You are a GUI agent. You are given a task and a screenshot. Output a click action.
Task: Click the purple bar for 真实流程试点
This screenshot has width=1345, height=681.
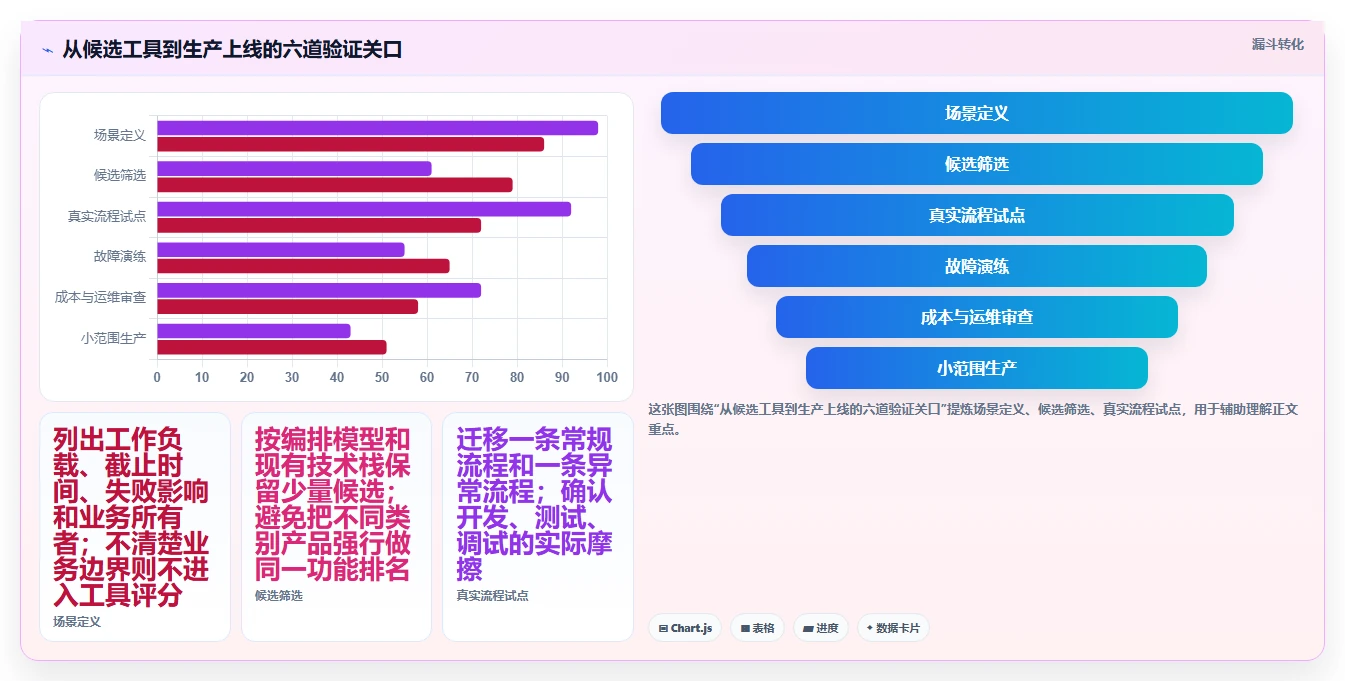(x=364, y=209)
